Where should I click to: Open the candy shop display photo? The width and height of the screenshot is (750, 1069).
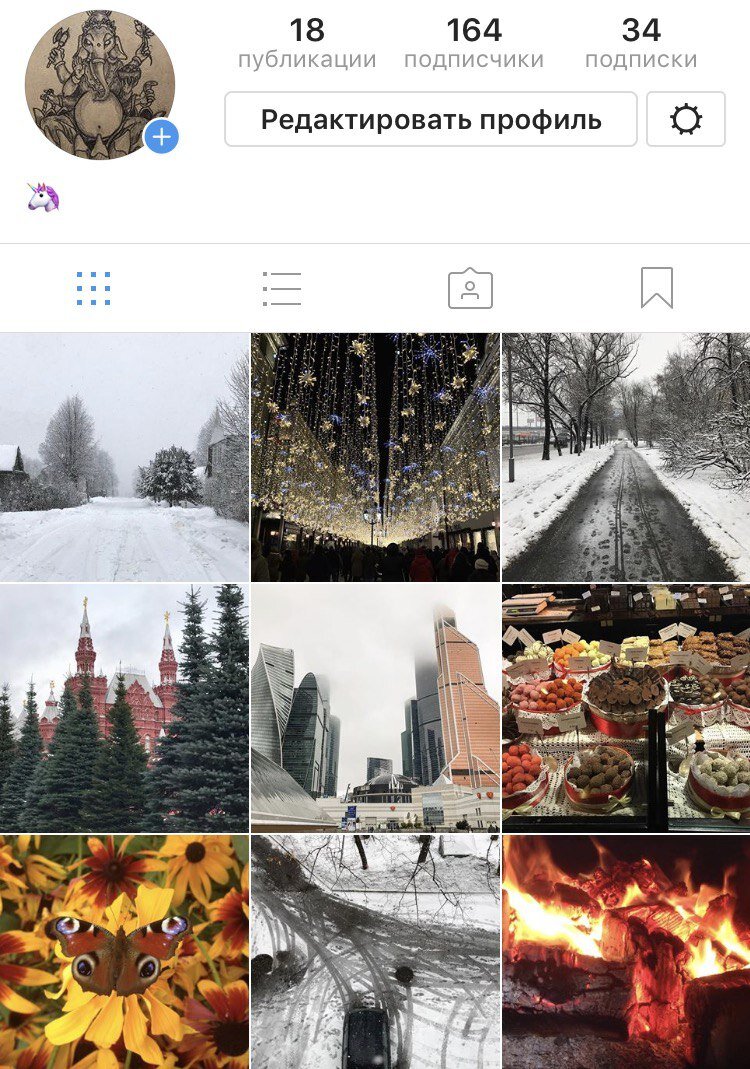(626, 708)
